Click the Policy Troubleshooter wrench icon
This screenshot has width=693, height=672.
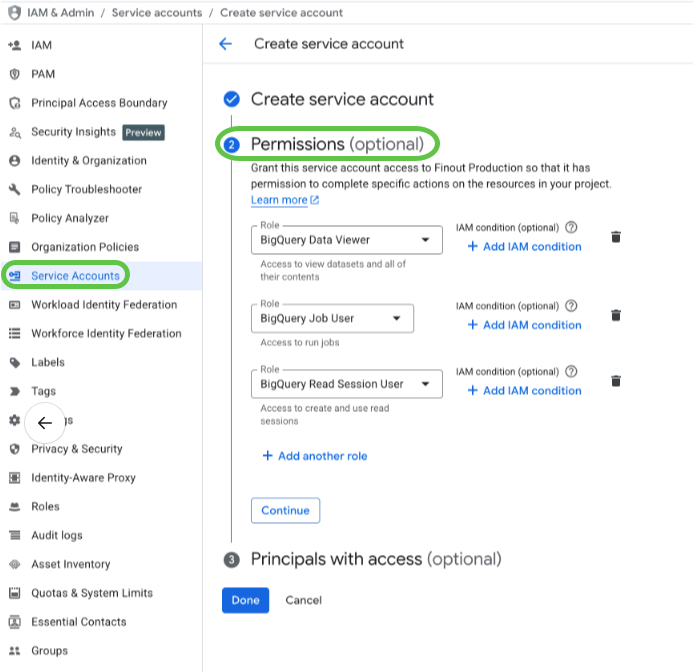coord(14,189)
